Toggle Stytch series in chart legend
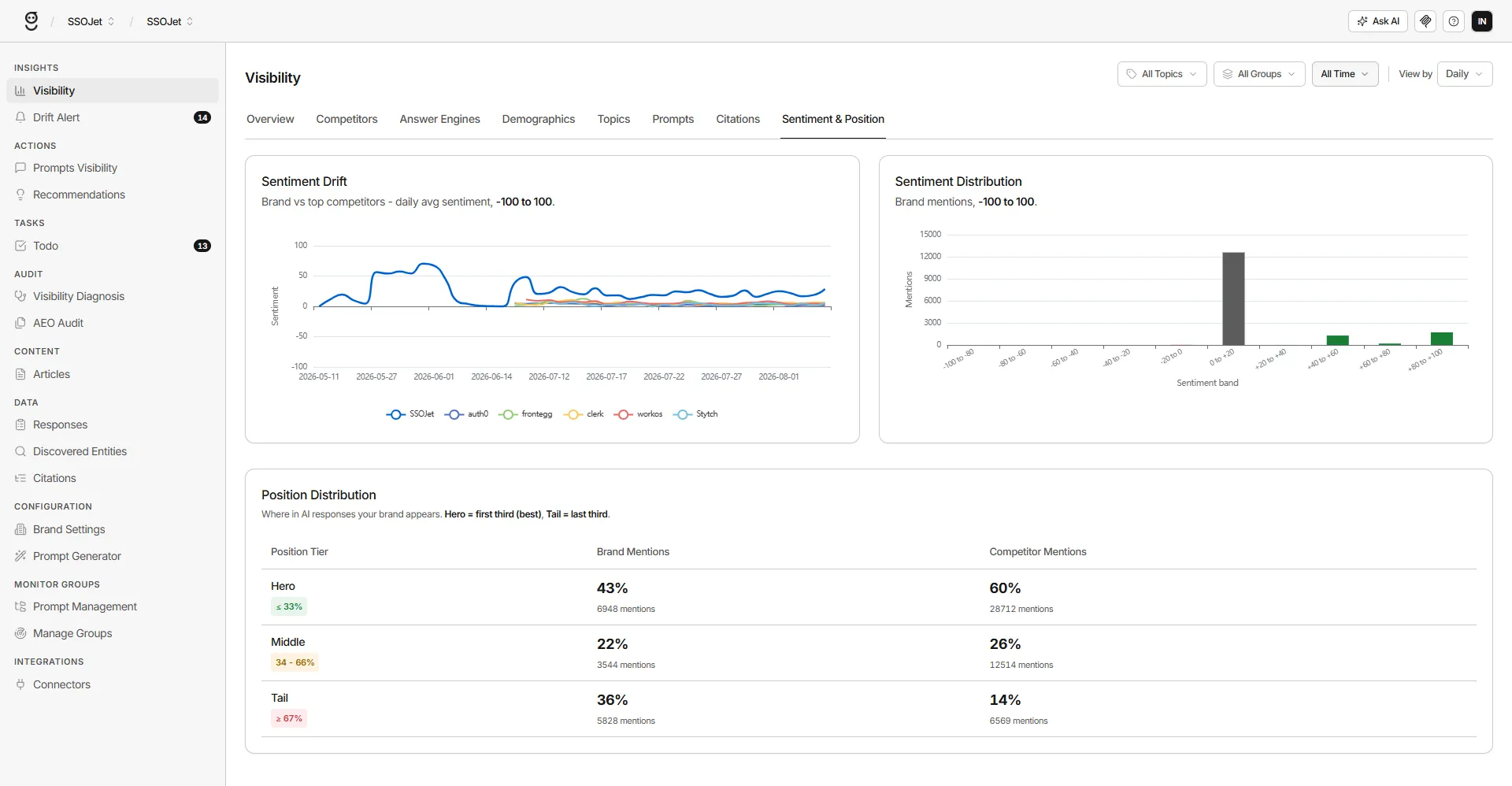This screenshot has width=1512, height=786. coord(695,414)
